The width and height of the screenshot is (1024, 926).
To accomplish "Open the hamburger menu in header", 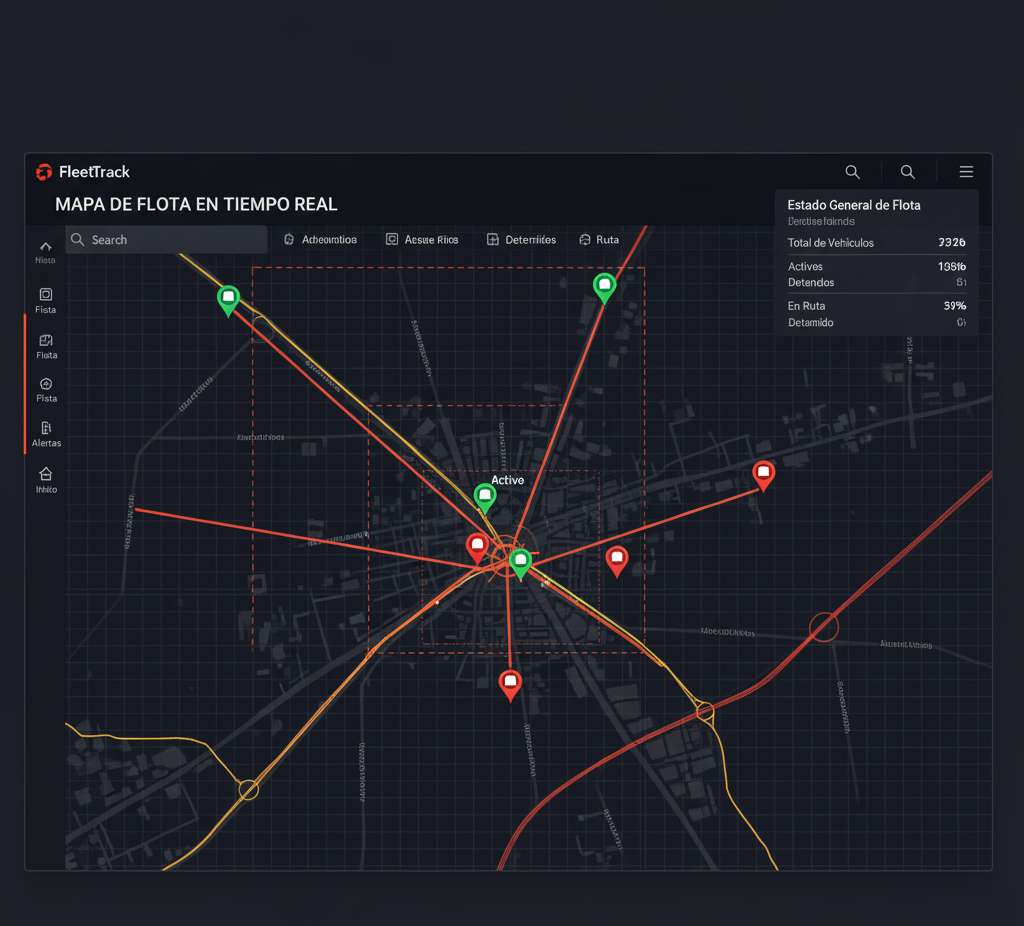I will pyautogui.click(x=966, y=172).
